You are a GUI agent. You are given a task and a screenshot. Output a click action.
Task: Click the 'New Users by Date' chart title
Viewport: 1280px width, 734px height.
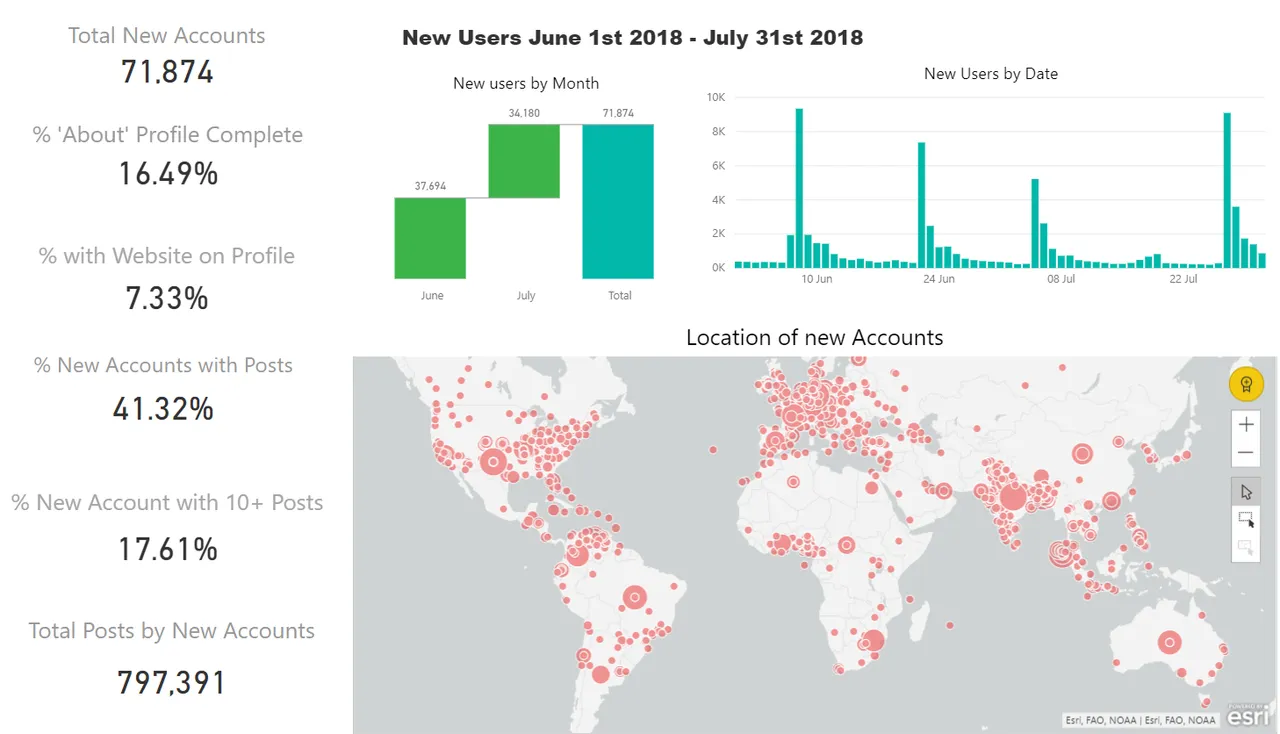[990, 73]
